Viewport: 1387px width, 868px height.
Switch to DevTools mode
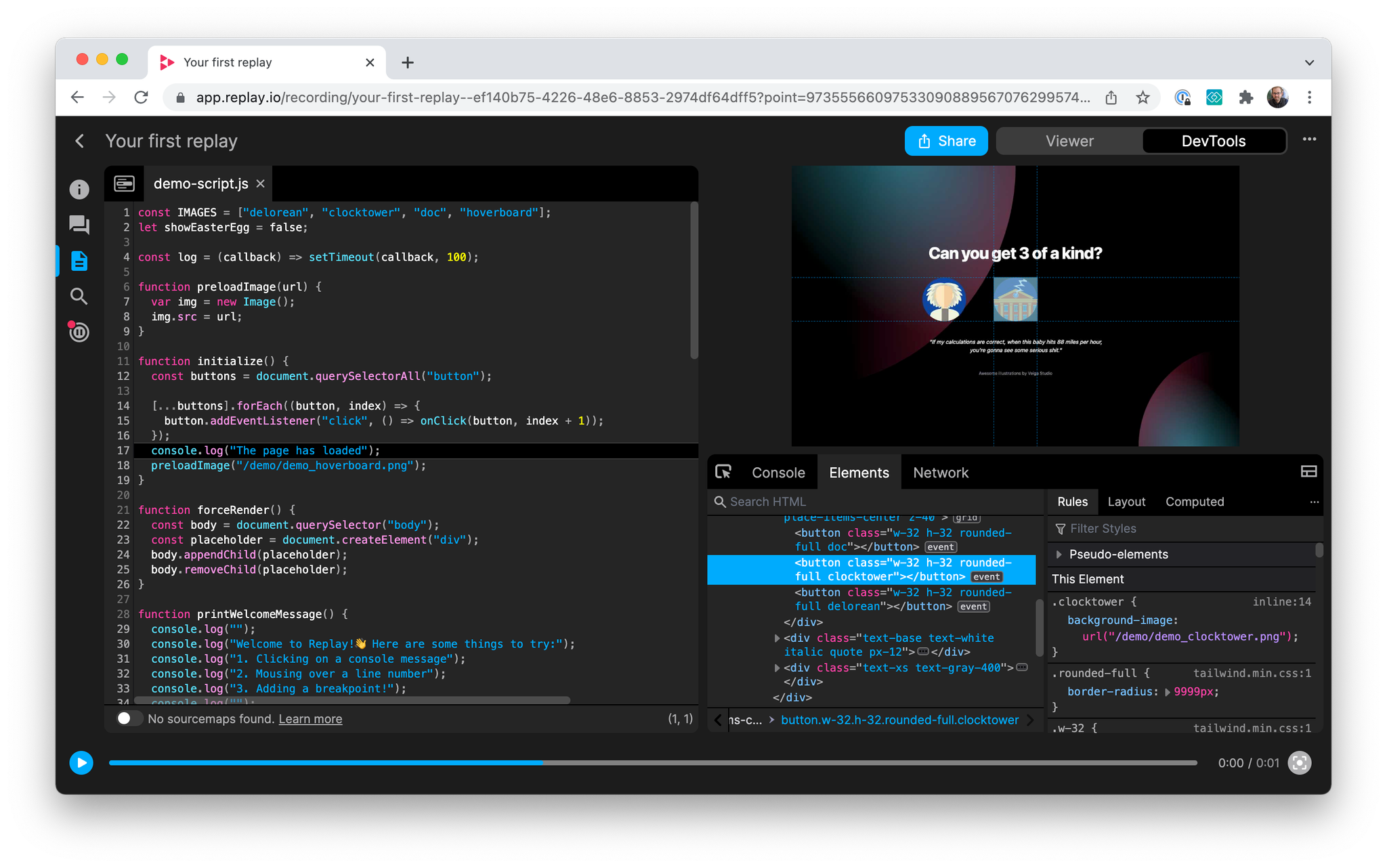[x=1213, y=141]
